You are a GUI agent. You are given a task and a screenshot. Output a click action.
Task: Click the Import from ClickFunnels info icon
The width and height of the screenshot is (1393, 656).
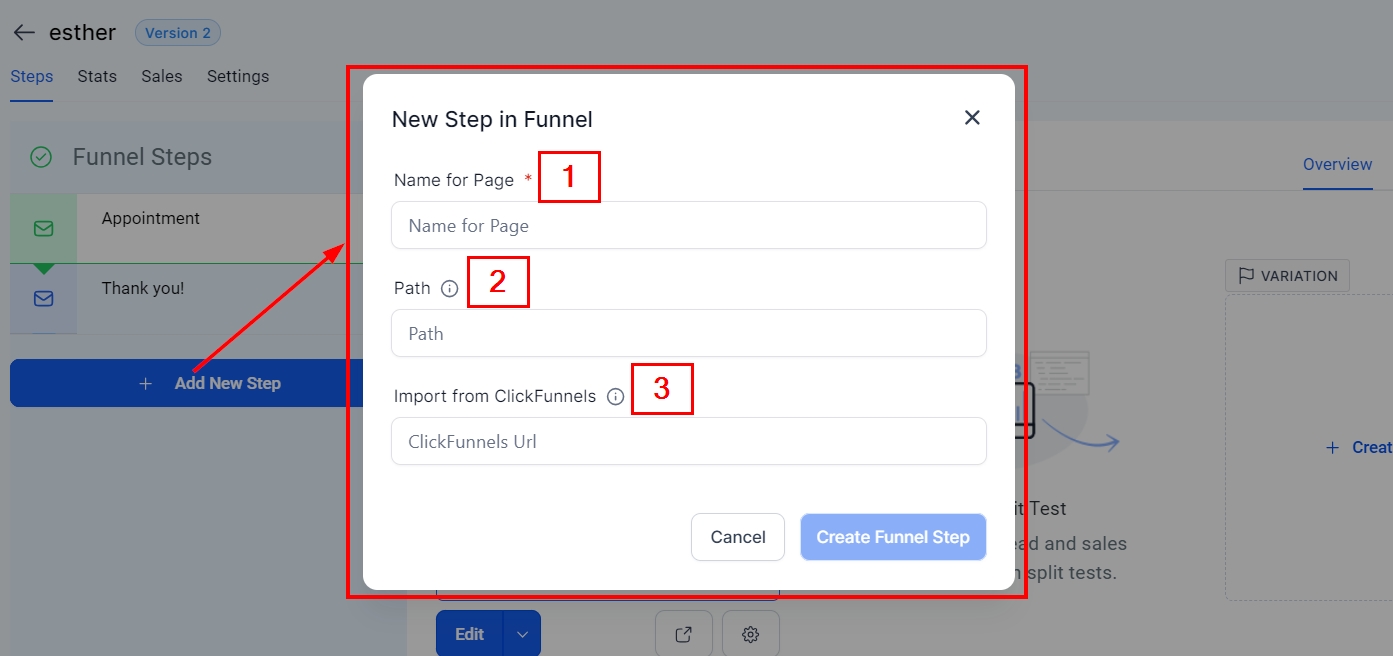[x=616, y=397]
